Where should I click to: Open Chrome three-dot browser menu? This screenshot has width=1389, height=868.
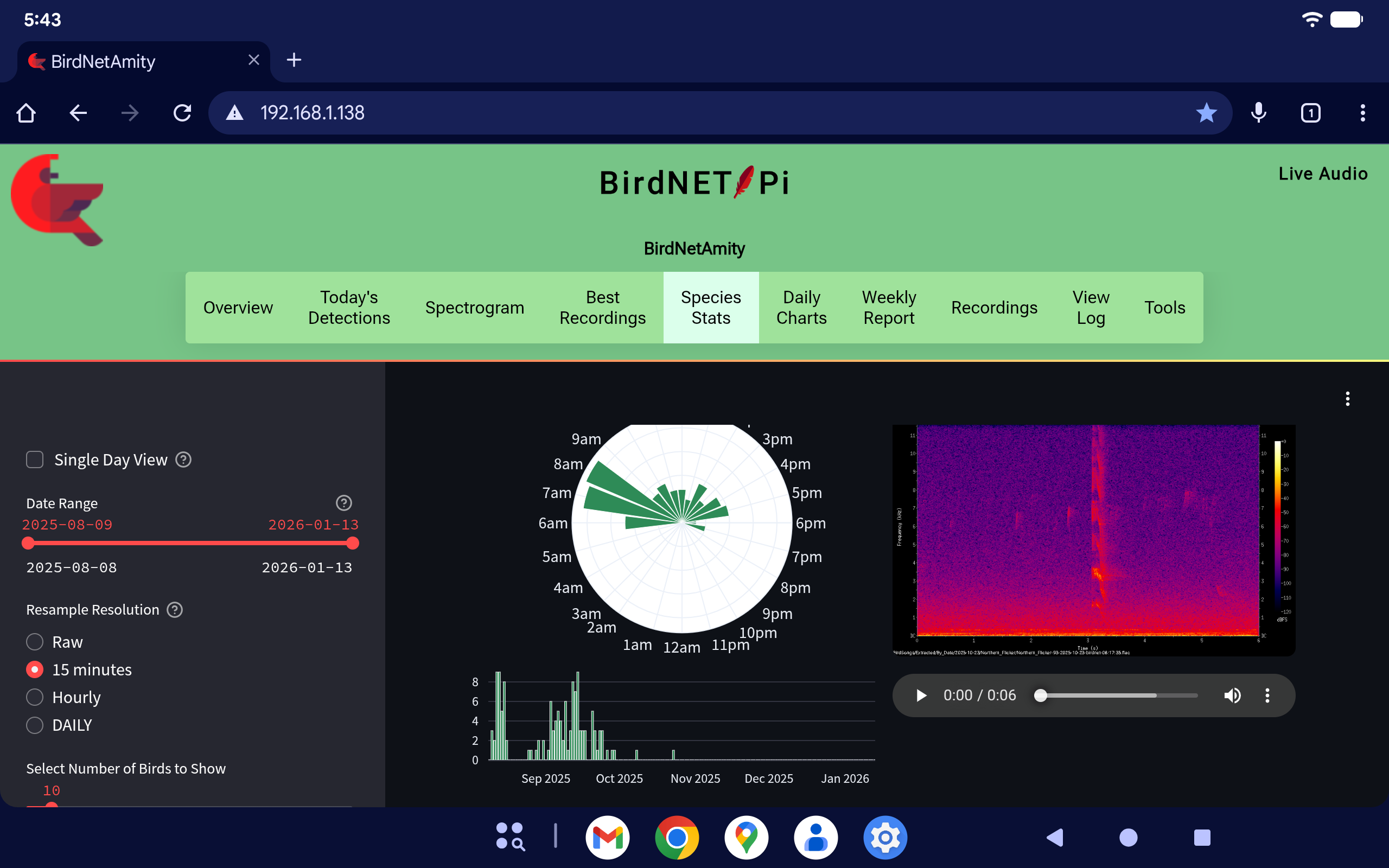point(1362,112)
